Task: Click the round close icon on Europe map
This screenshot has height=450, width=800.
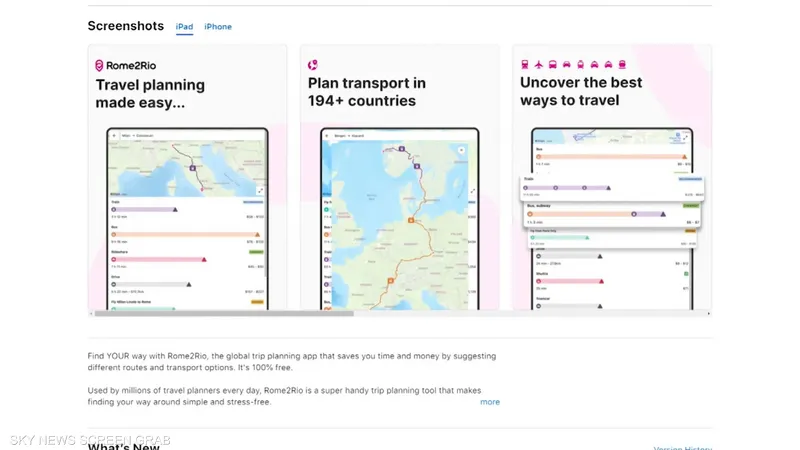Action: pyautogui.click(x=461, y=150)
